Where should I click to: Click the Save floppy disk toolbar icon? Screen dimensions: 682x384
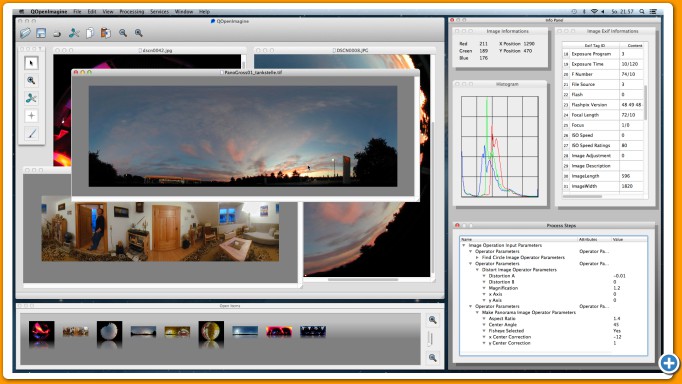pos(41,33)
